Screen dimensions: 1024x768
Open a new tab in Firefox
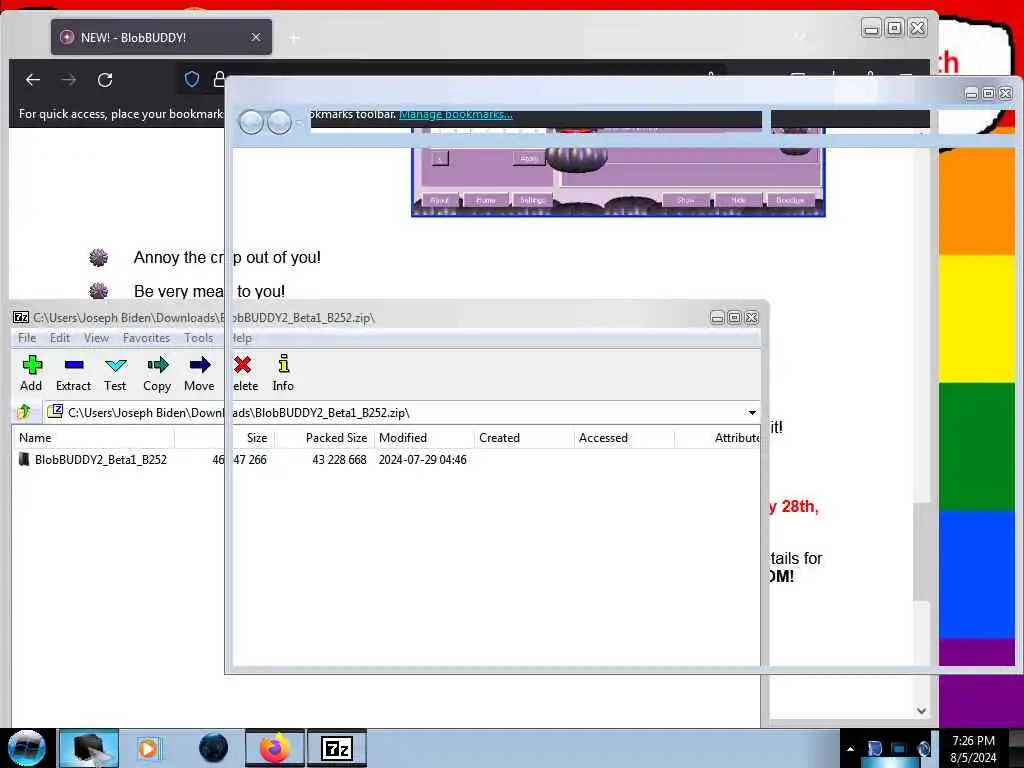point(294,38)
